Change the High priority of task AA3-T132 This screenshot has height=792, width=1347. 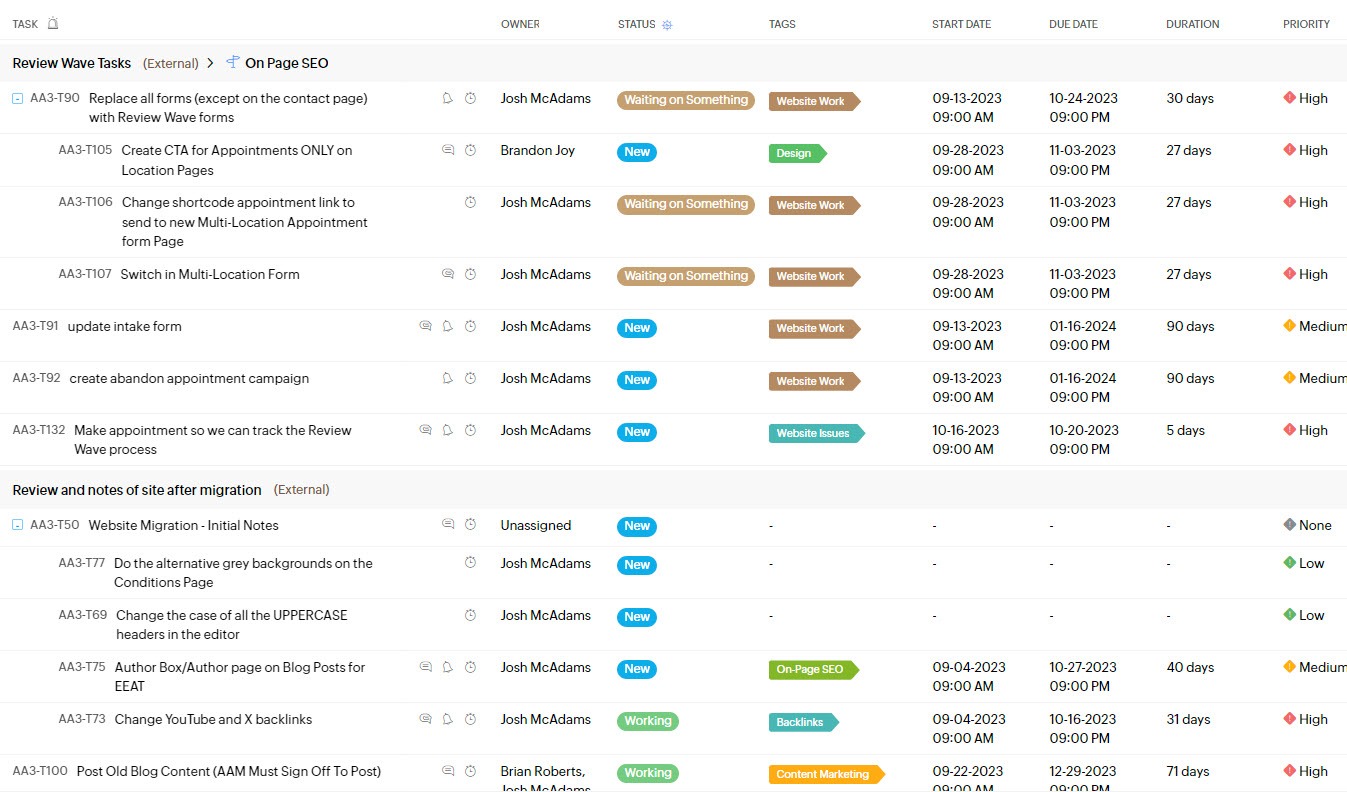click(x=1306, y=430)
